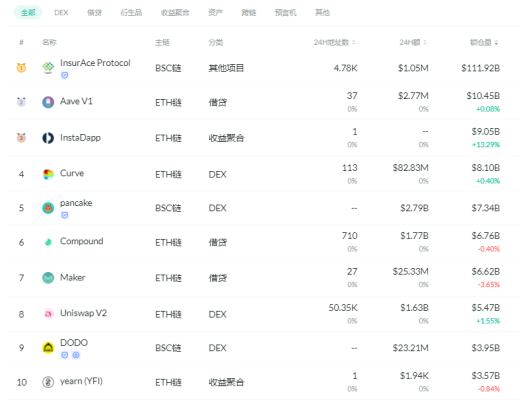This screenshot has height=400, width=520.
Task: Click the 710 address count for Compound
Action: [x=350, y=236]
